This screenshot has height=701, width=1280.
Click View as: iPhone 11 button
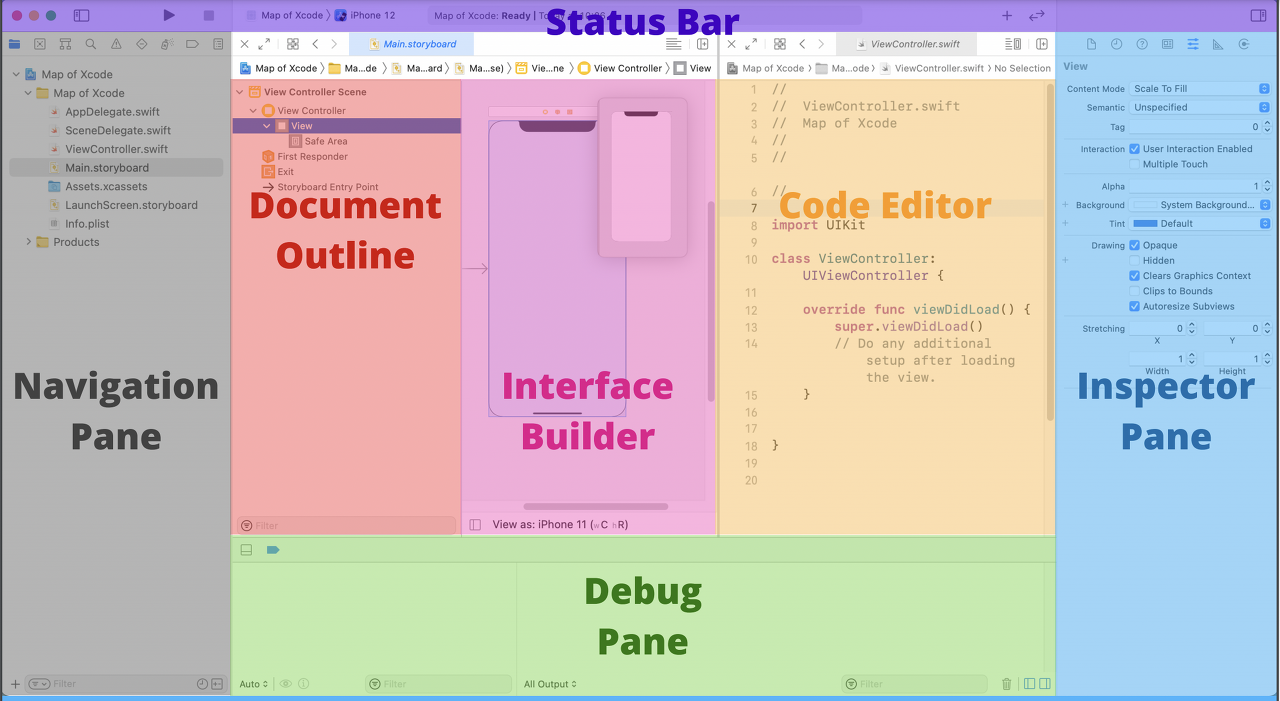(x=560, y=524)
